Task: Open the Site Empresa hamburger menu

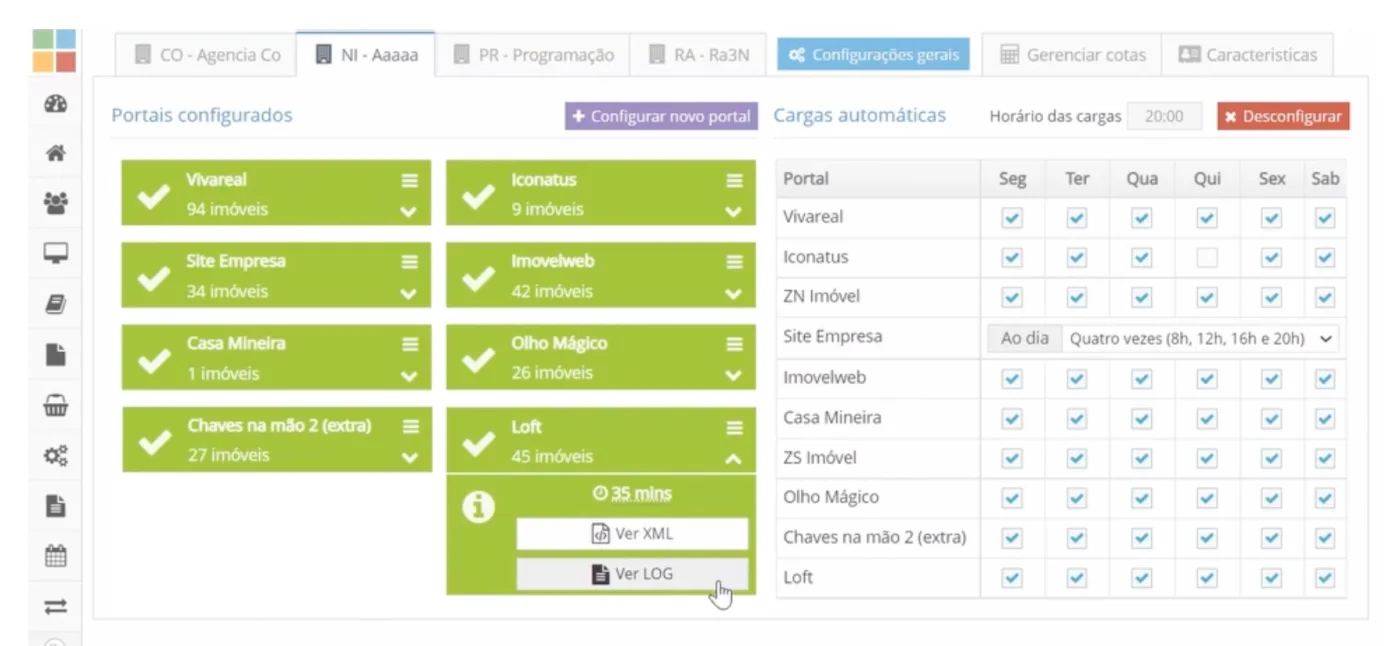Action: [x=410, y=262]
